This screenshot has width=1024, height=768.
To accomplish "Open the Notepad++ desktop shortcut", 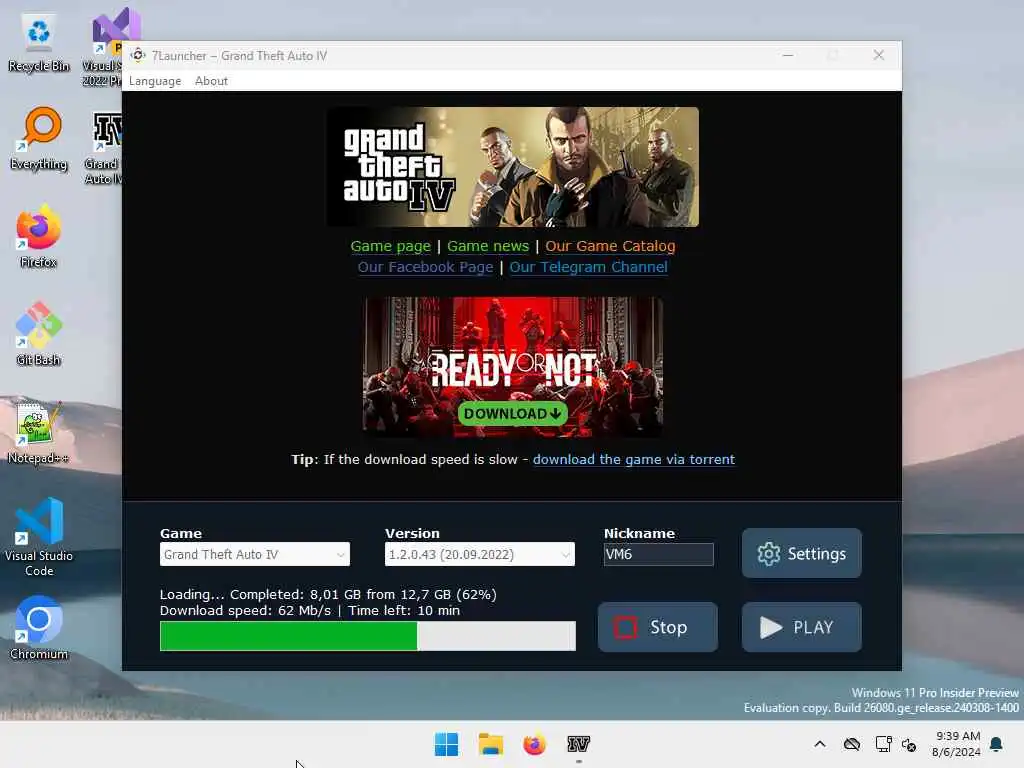I will click(x=39, y=432).
